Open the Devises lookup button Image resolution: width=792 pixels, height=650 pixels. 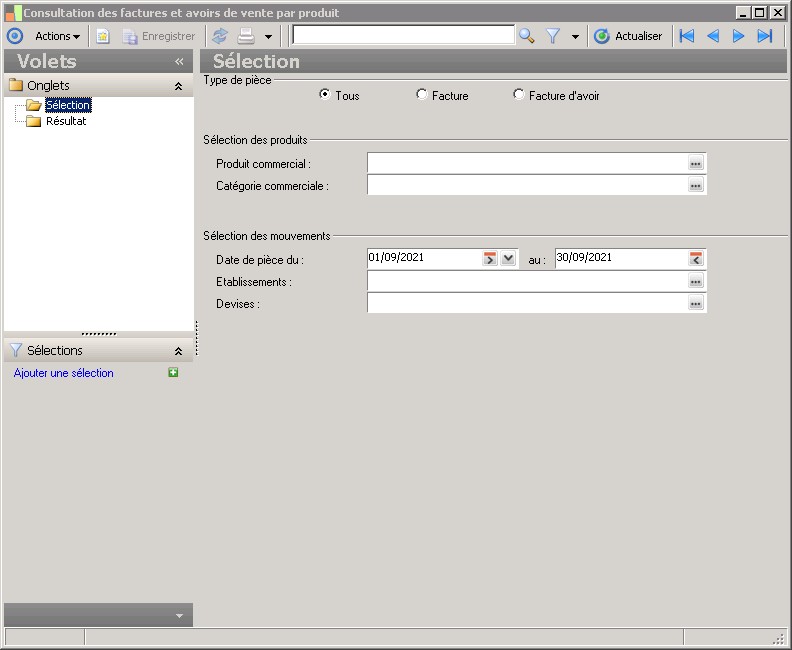(696, 304)
